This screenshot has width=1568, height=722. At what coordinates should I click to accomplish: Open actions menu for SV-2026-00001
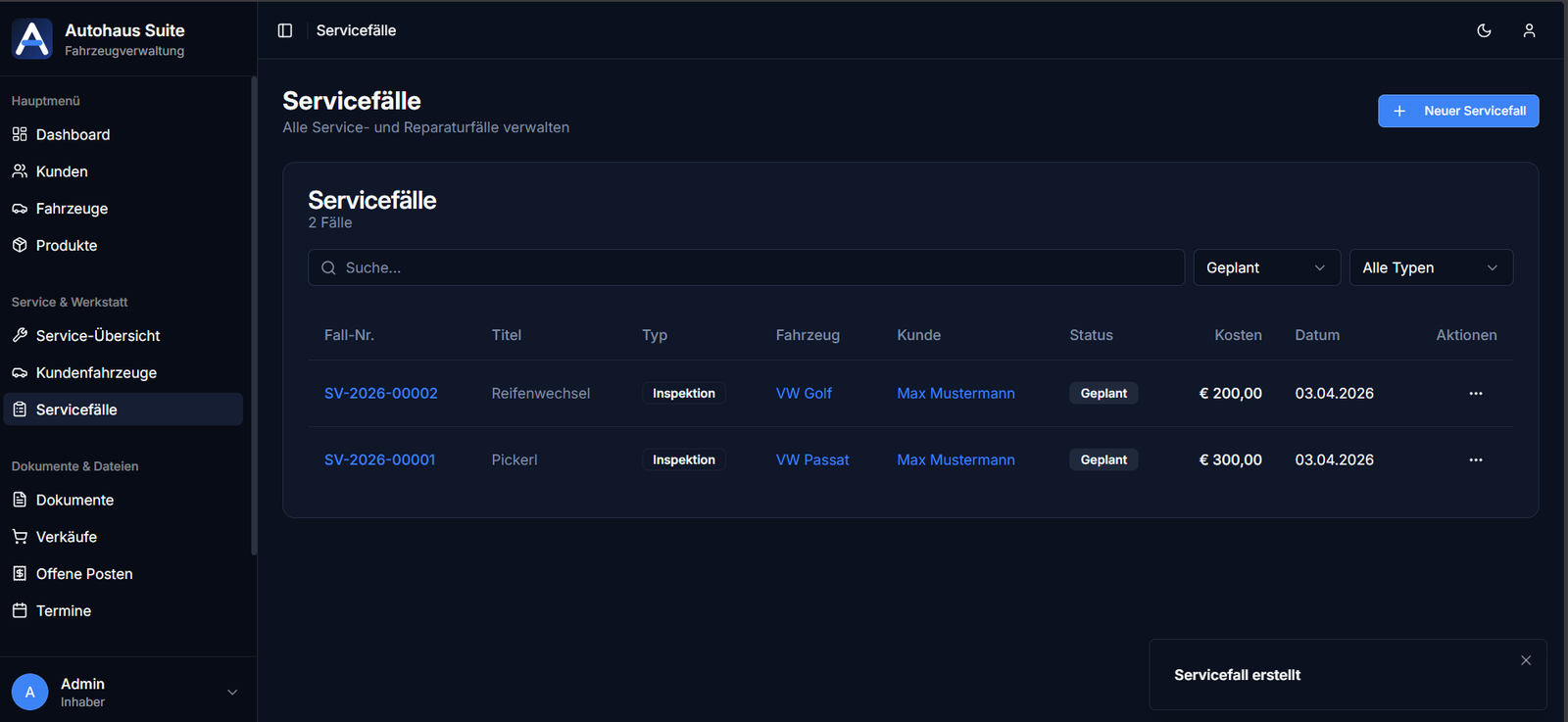click(x=1475, y=460)
